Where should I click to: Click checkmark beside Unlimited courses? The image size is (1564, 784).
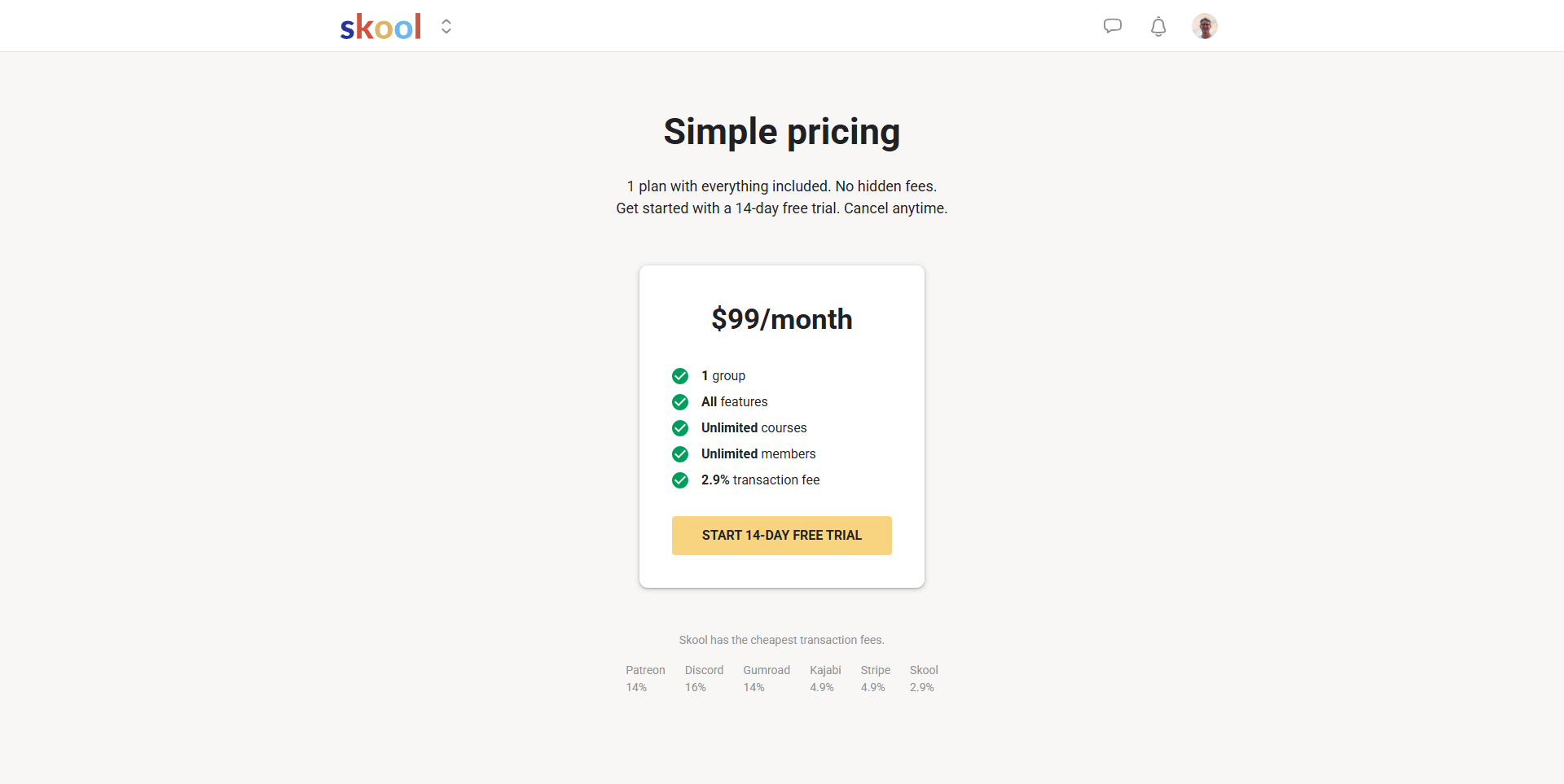click(680, 428)
